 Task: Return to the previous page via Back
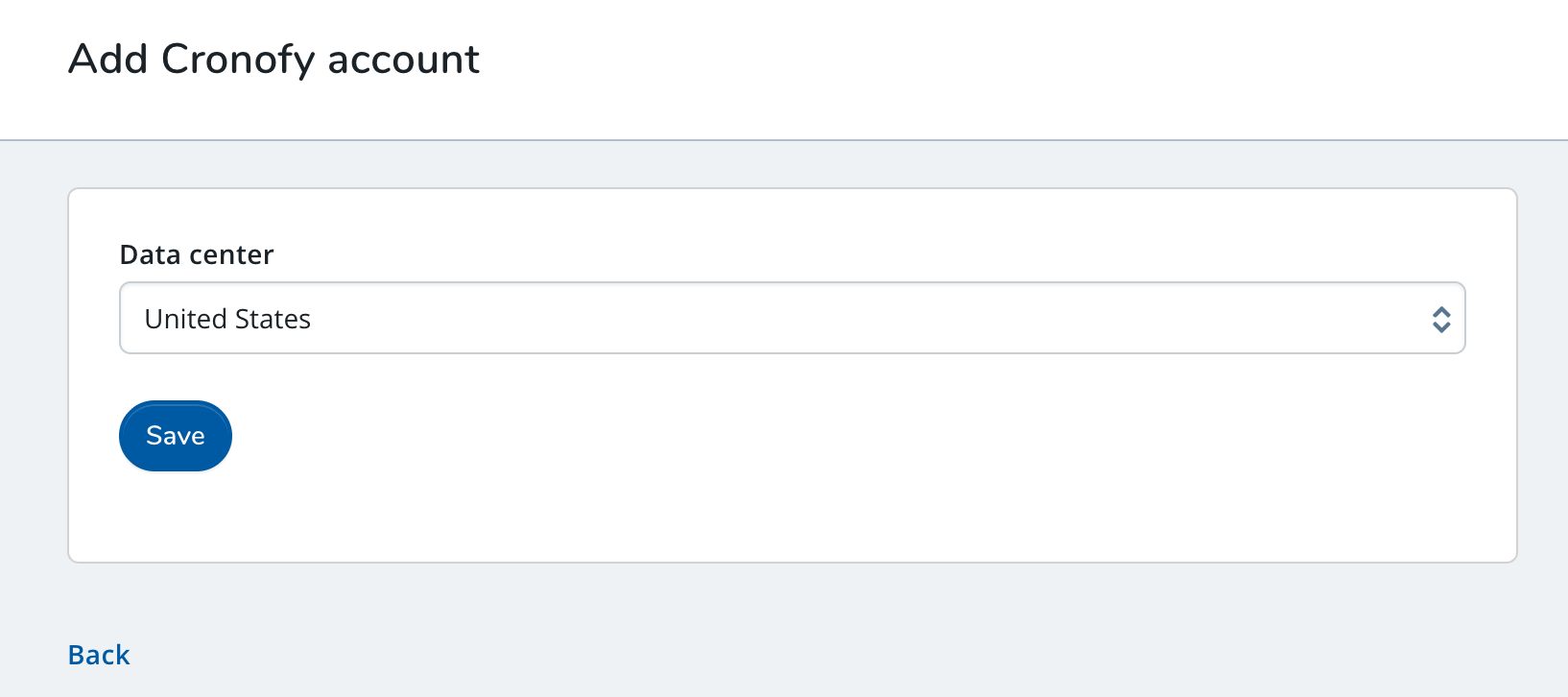pyautogui.click(x=98, y=654)
